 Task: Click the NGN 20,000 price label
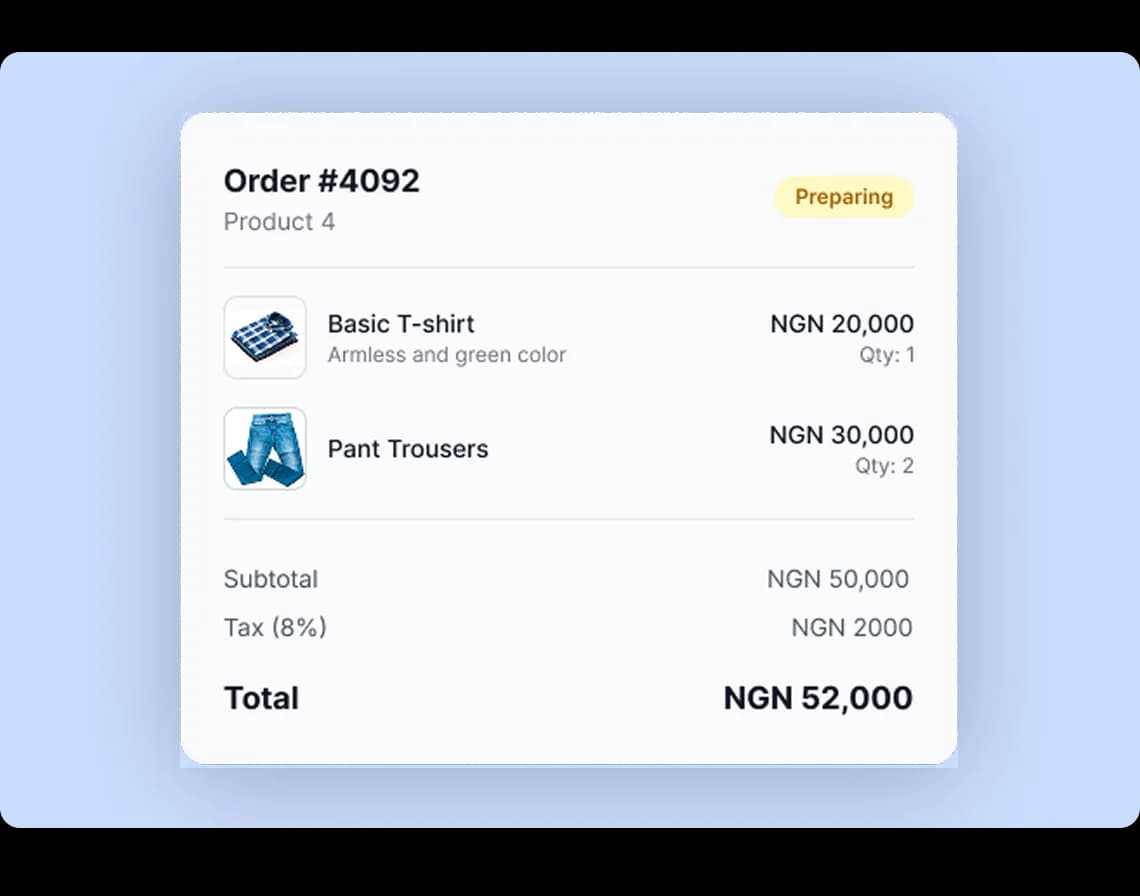841,323
